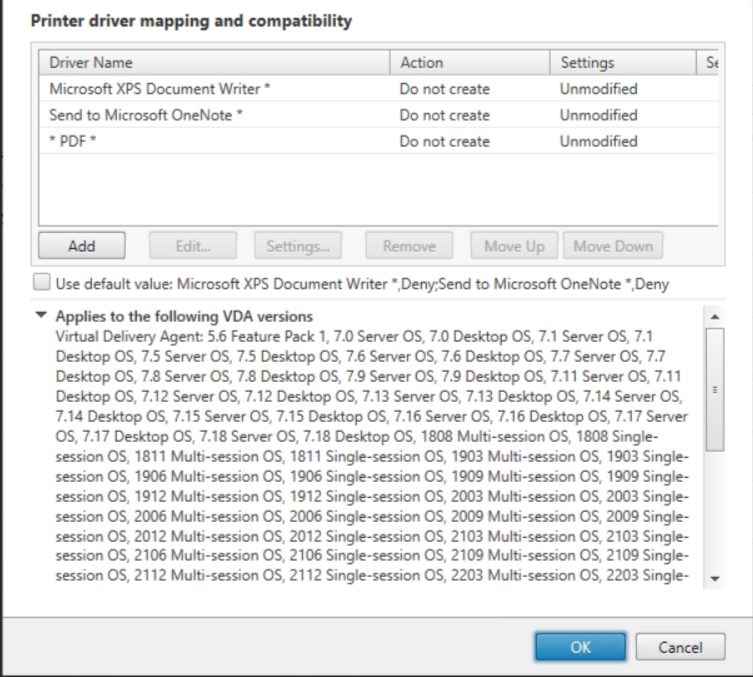753x677 pixels.
Task: Open the Settings... button
Action: click(298, 246)
